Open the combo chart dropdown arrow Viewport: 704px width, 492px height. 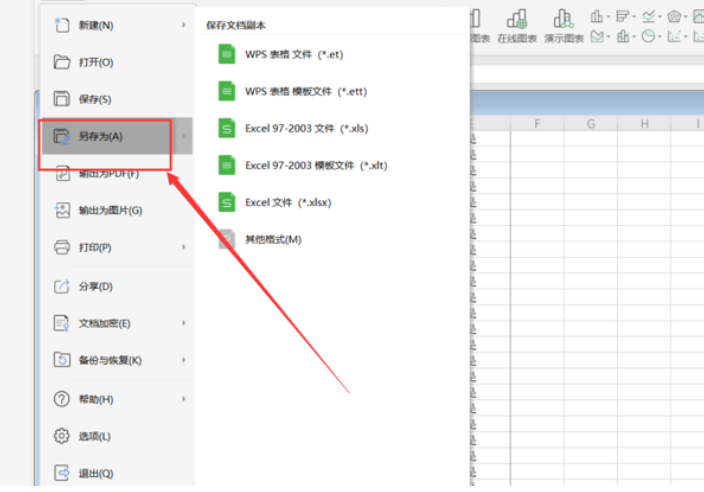(x=634, y=36)
